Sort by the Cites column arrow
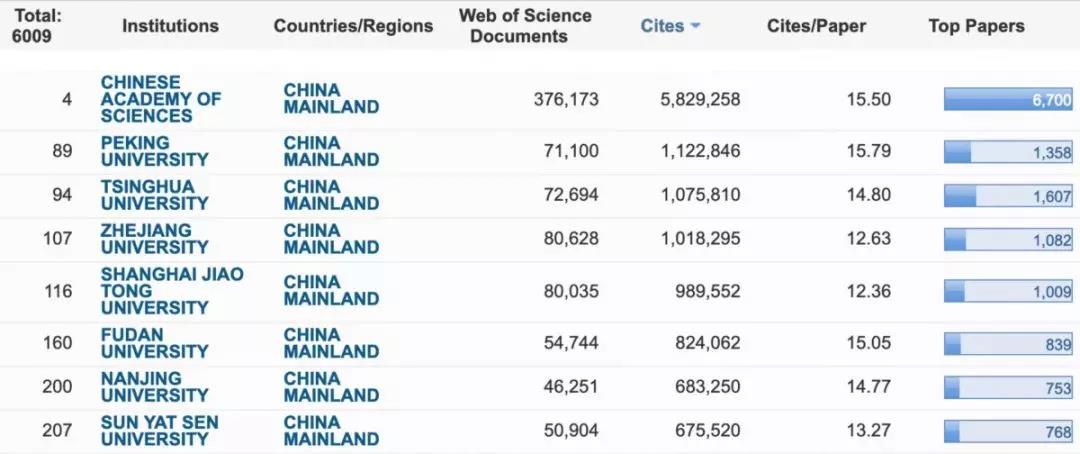Screen dimensions: 1080x454 click(x=695, y=27)
